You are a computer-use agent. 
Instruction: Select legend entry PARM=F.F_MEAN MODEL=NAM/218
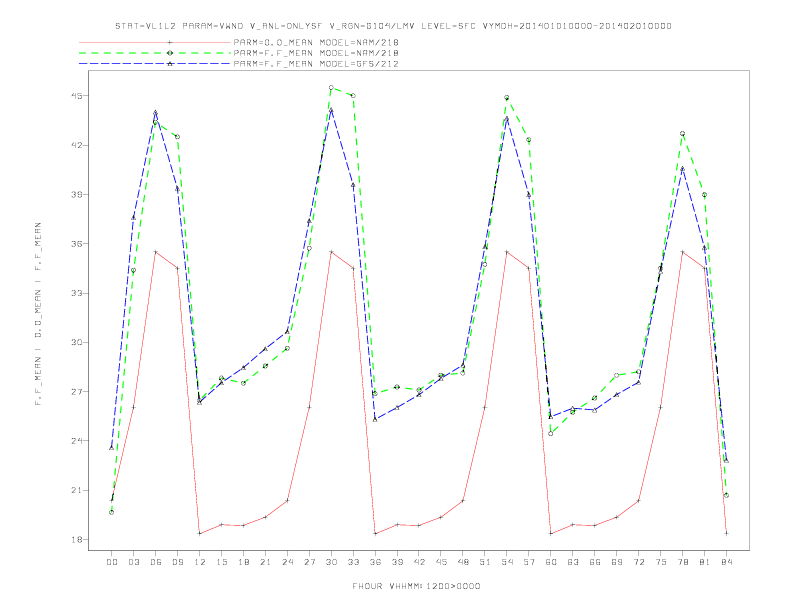coord(316,53)
